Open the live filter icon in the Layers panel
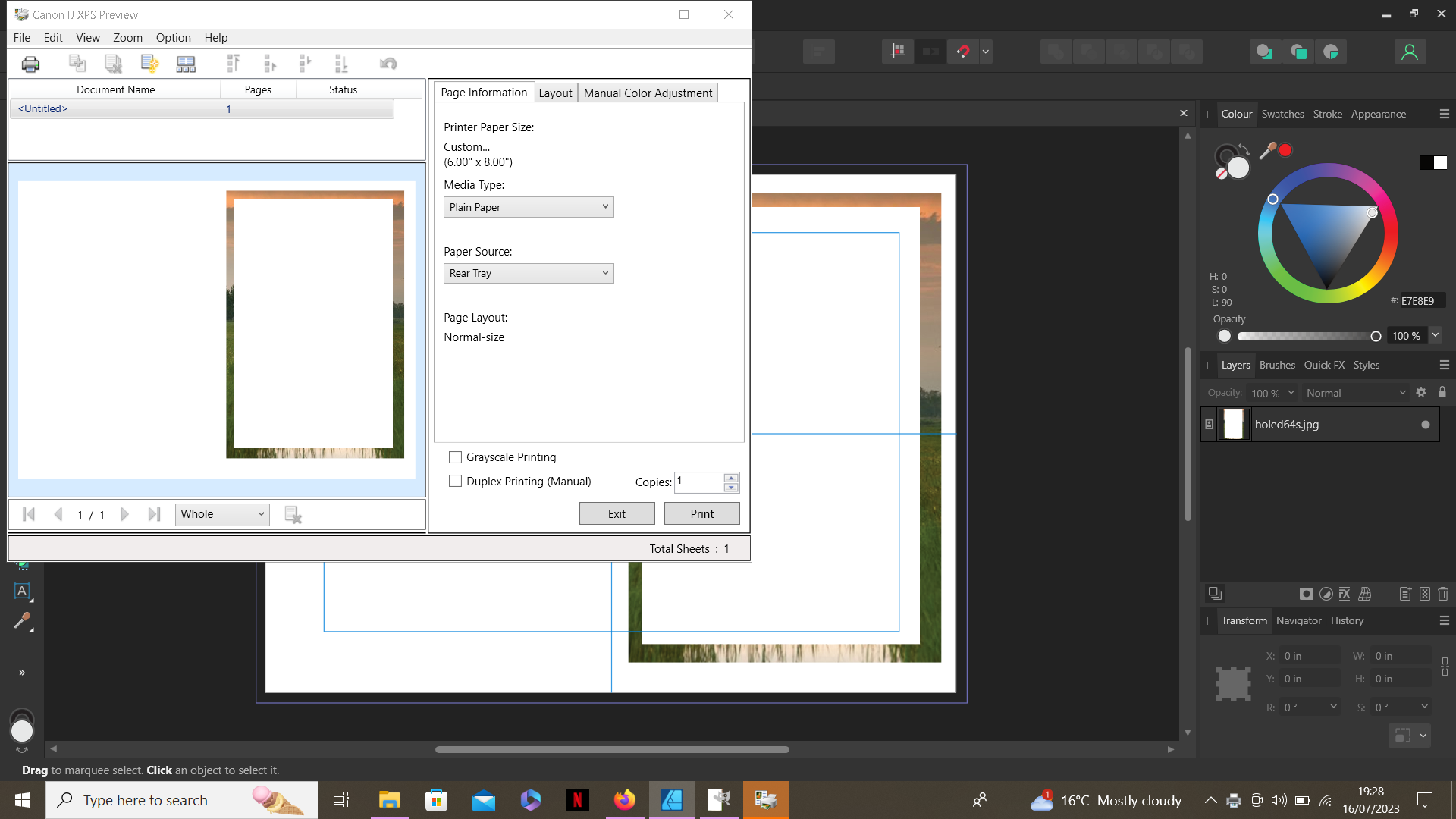This screenshot has height=819, width=1456. tap(1365, 594)
